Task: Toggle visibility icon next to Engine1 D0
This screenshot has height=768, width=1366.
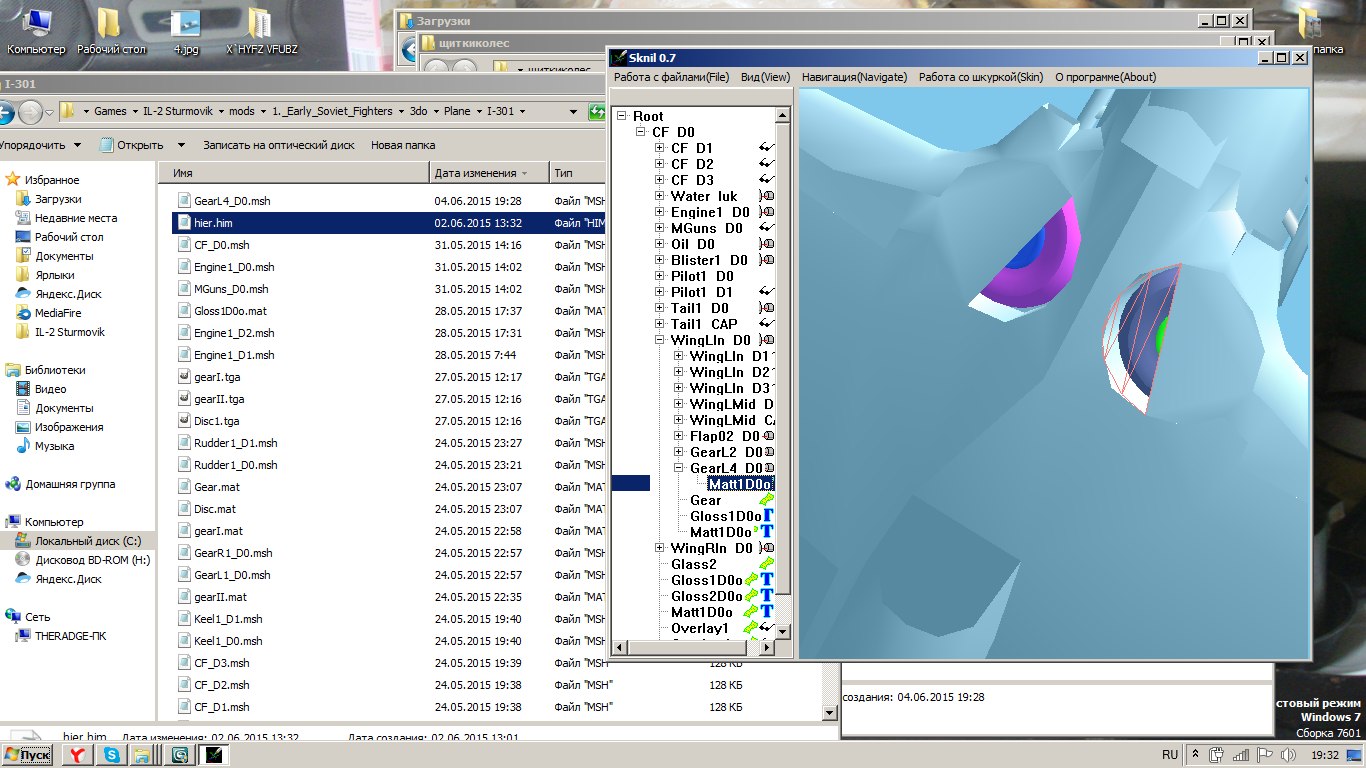Action: 767,212
